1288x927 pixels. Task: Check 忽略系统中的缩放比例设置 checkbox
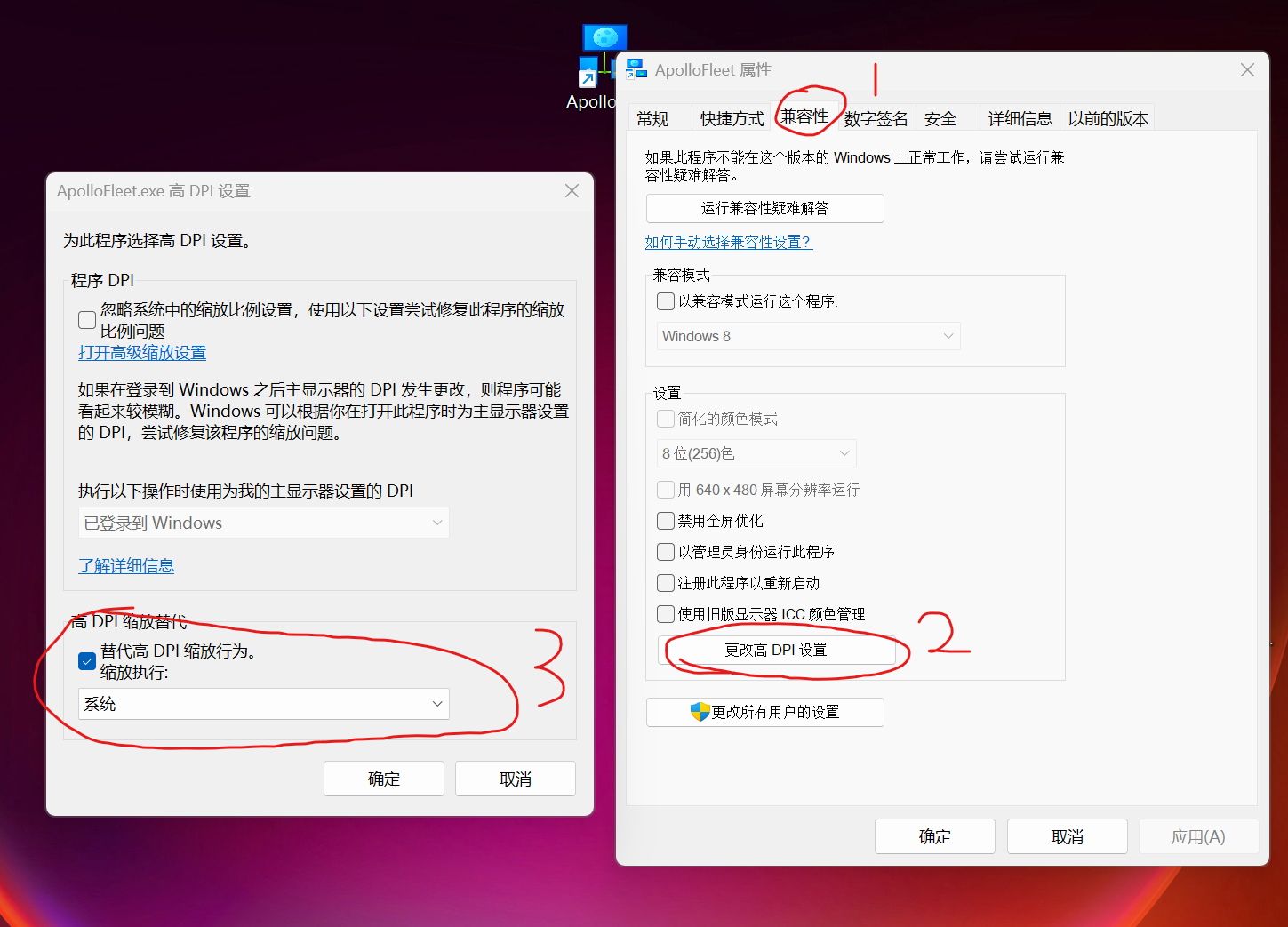coord(87,320)
